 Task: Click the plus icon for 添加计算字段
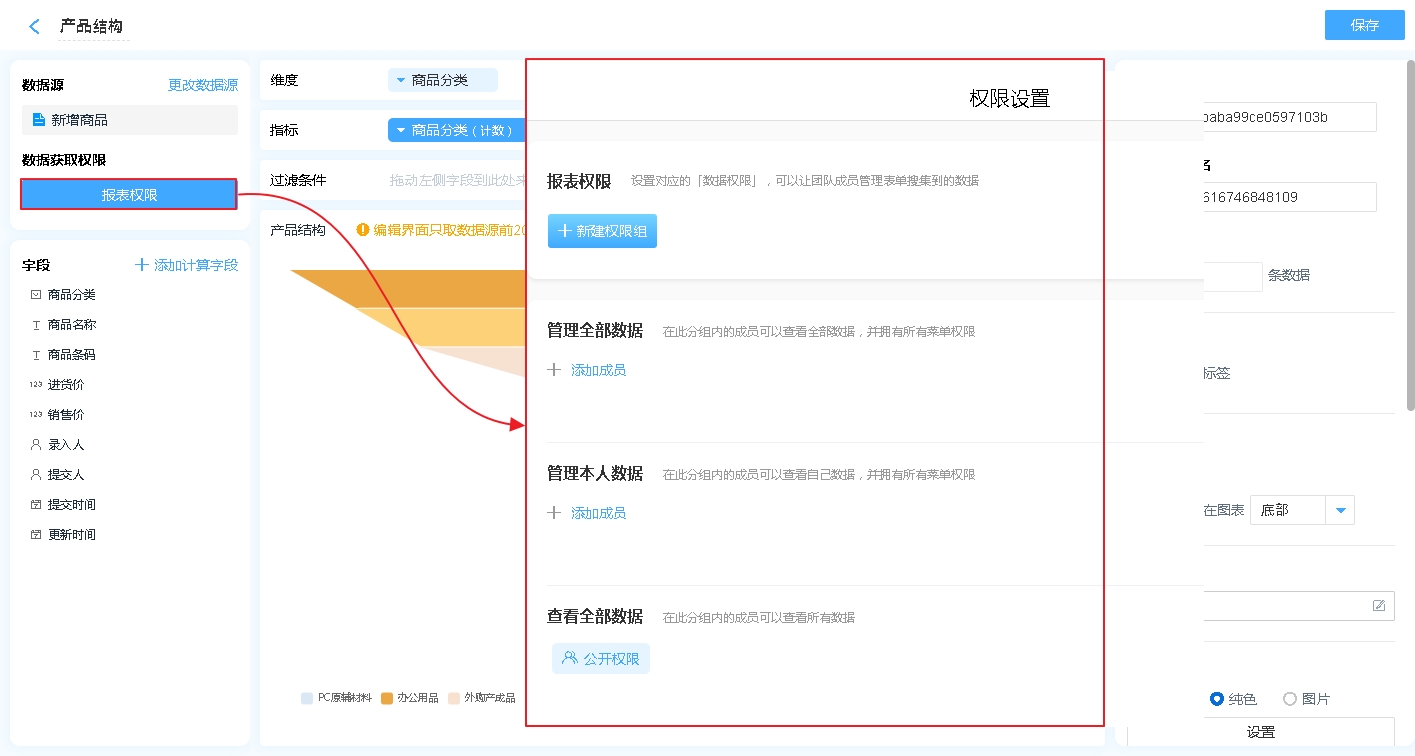(x=142, y=265)
